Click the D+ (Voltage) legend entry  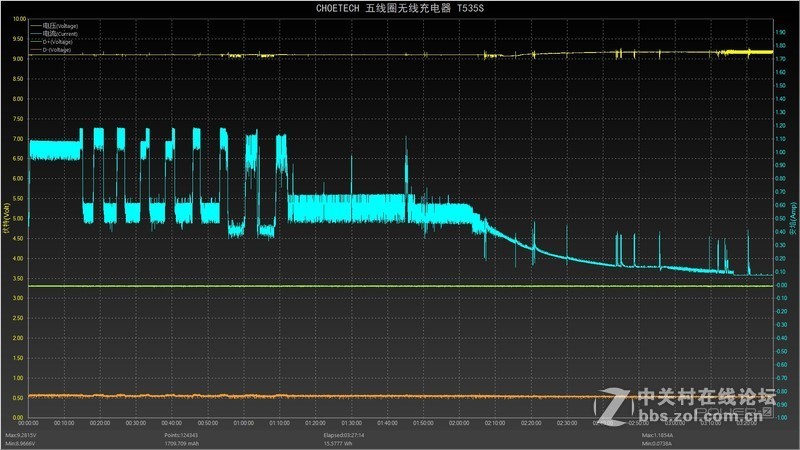pos(52,42)
